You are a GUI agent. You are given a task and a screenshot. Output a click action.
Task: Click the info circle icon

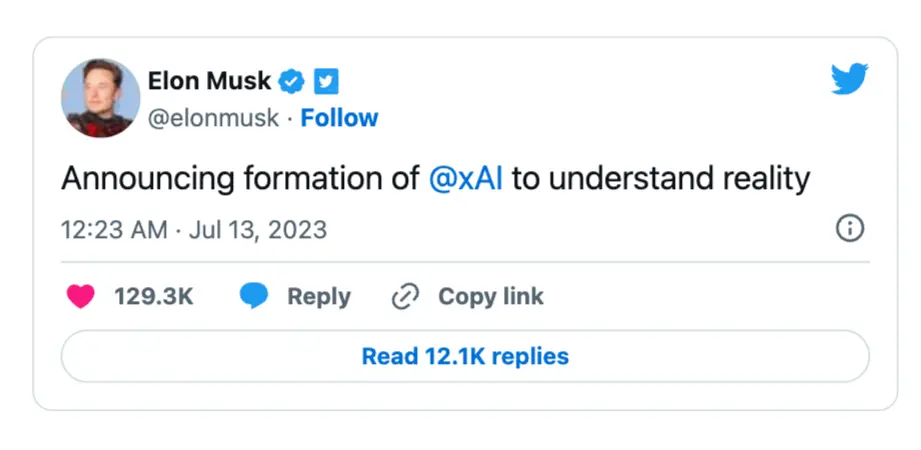(849, 229)
